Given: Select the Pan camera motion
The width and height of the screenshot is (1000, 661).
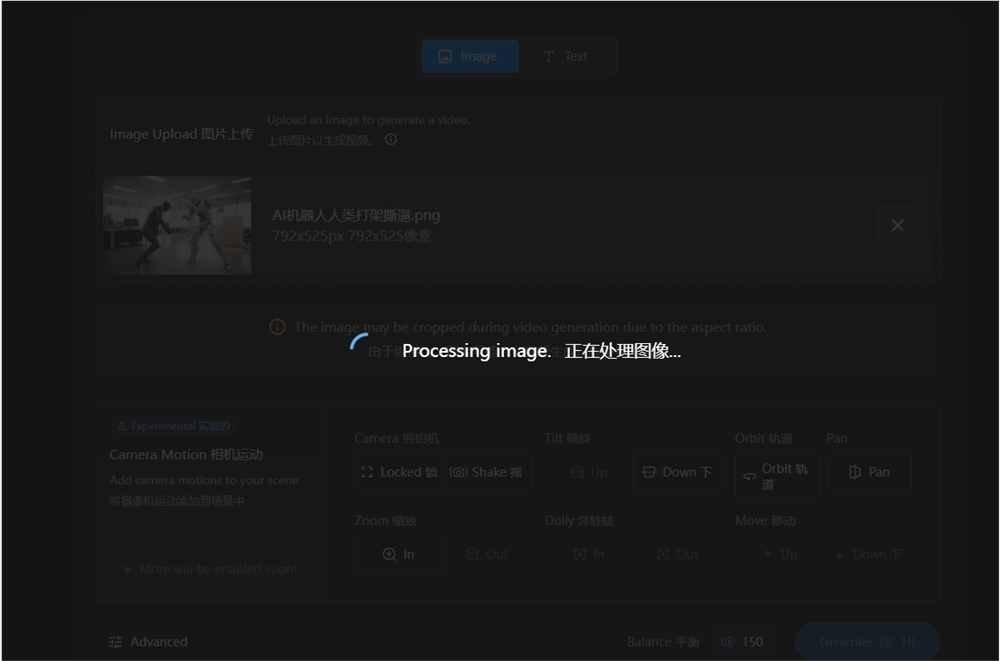Looking at the screenshot, I should point(868,471).
